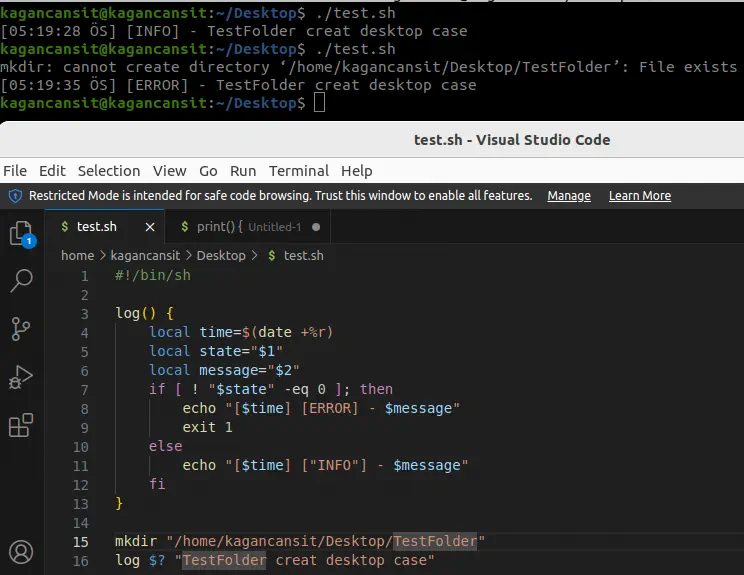
Task: Click the Accounts icon in the activity bar
Action: coord(20,551)
